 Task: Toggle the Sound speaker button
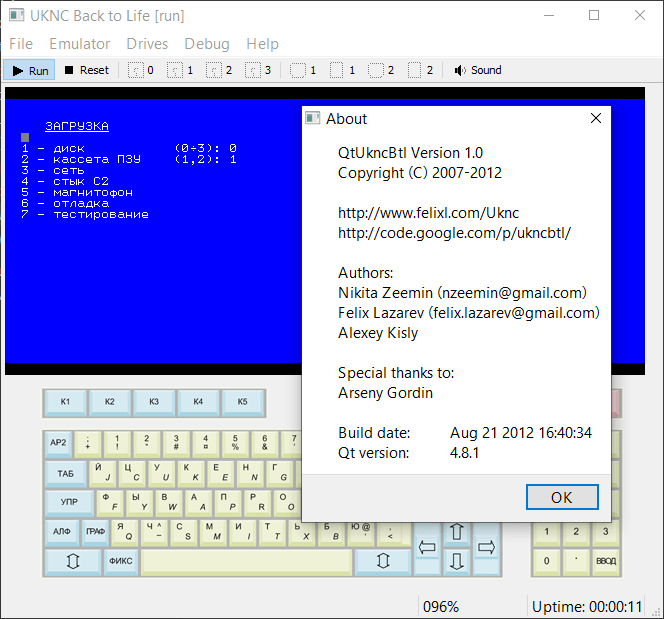[478, 70]
